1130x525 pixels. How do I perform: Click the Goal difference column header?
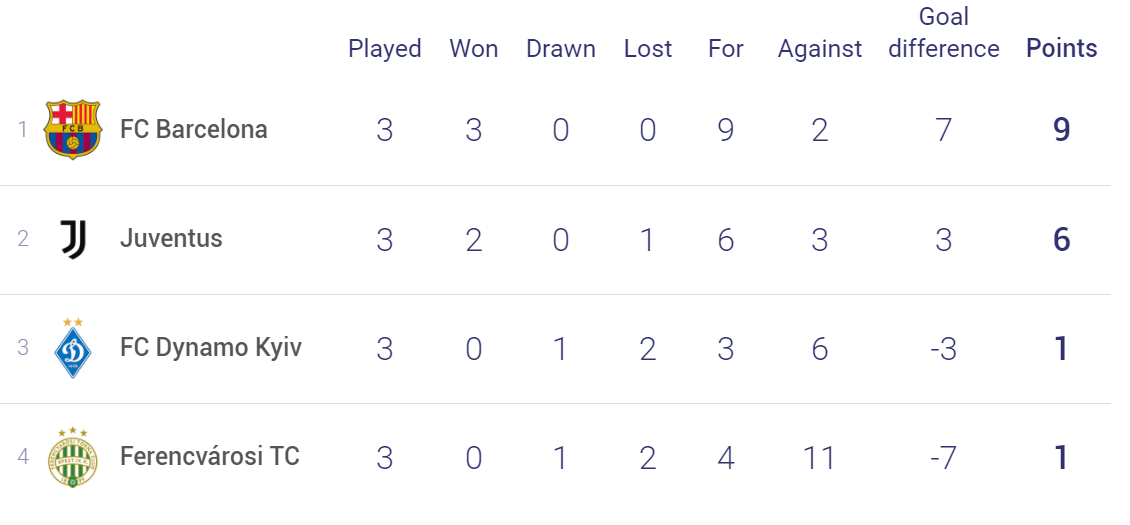tap(944, 32)
